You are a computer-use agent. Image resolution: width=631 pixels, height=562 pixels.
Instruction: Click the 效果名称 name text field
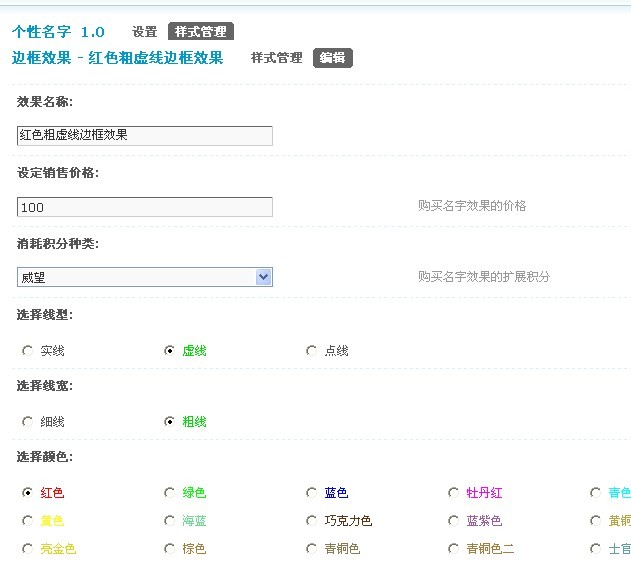[144, 135]
